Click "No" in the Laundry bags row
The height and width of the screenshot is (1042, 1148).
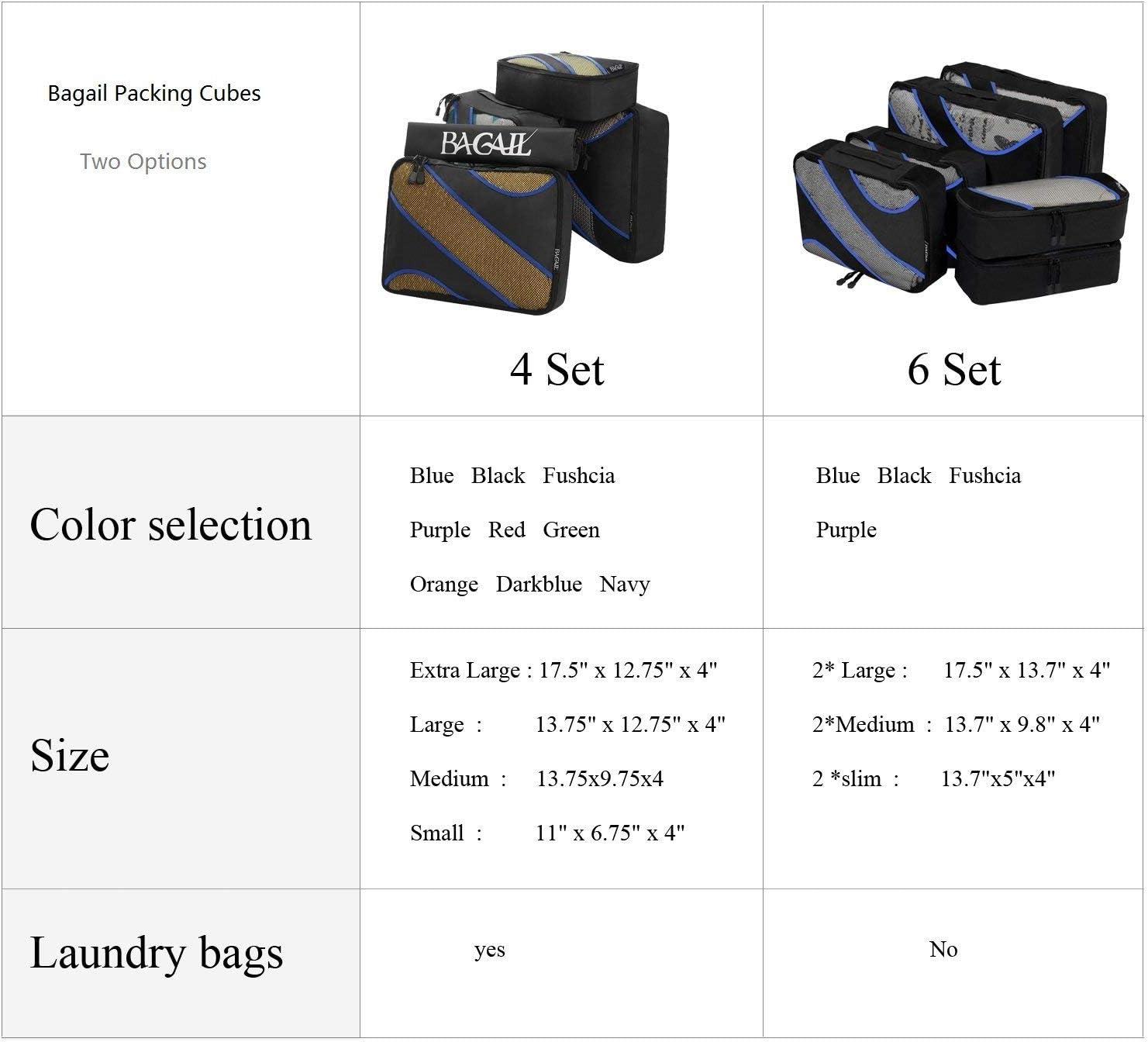943,950
